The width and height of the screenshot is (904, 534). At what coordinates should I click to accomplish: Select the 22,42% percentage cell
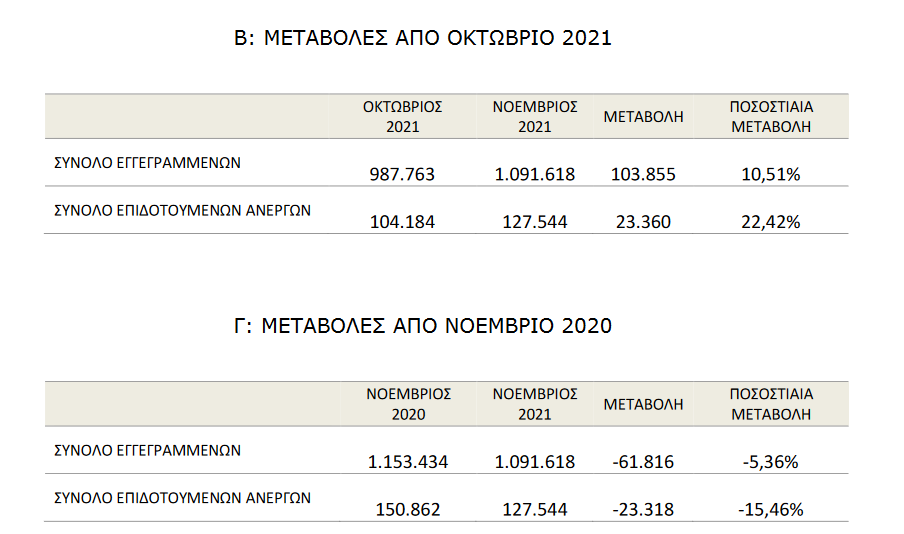tap(771, 222)
